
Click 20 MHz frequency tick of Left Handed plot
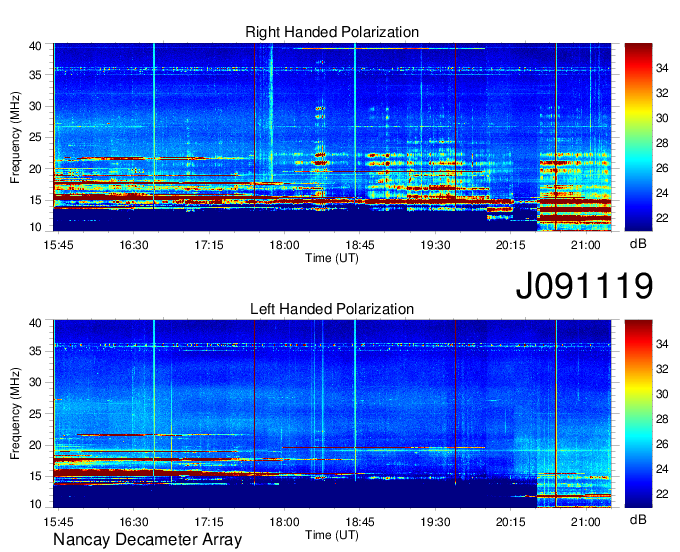point(35,445)
